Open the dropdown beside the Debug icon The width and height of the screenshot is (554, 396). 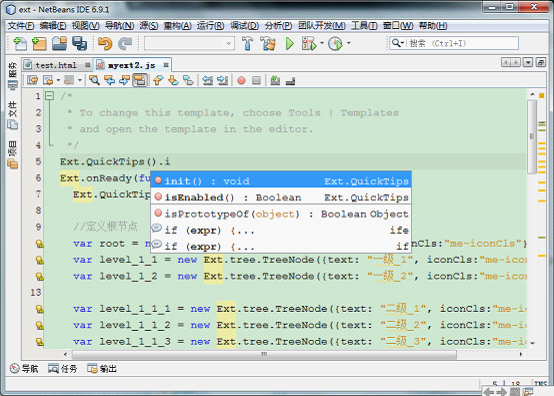point(322,43)
